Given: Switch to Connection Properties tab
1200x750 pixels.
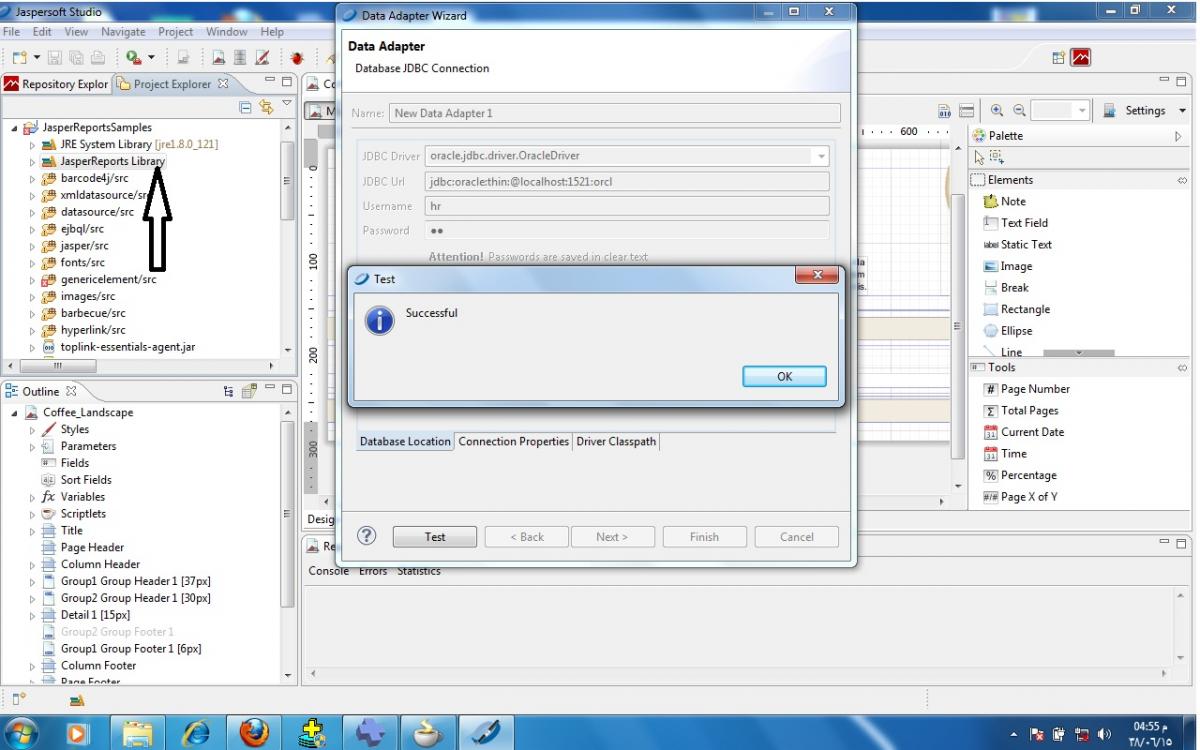Looking at the screenshot, I should [x=513, y=441].
